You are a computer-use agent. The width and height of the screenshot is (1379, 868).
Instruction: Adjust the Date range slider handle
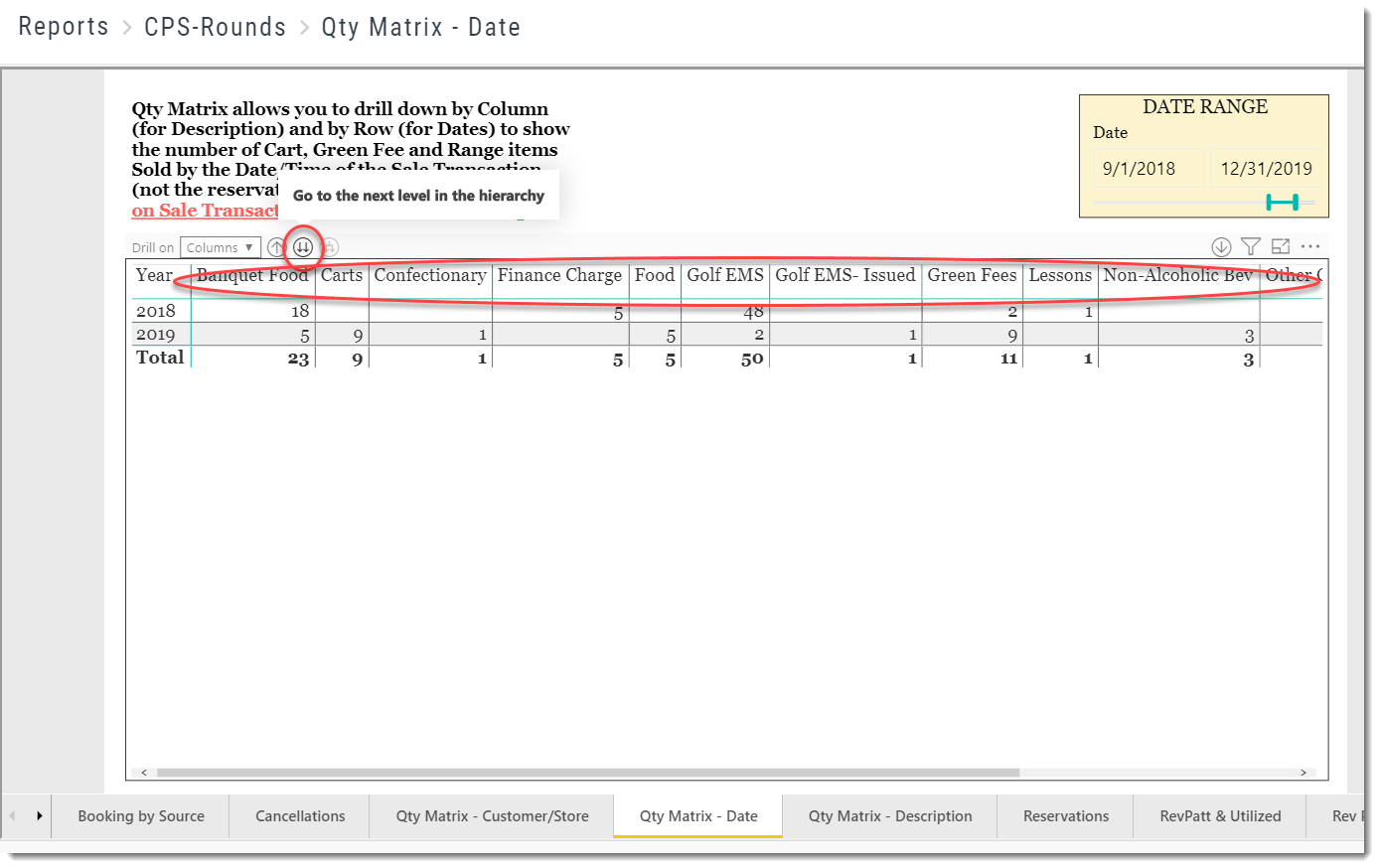[x=1283, y=202]
